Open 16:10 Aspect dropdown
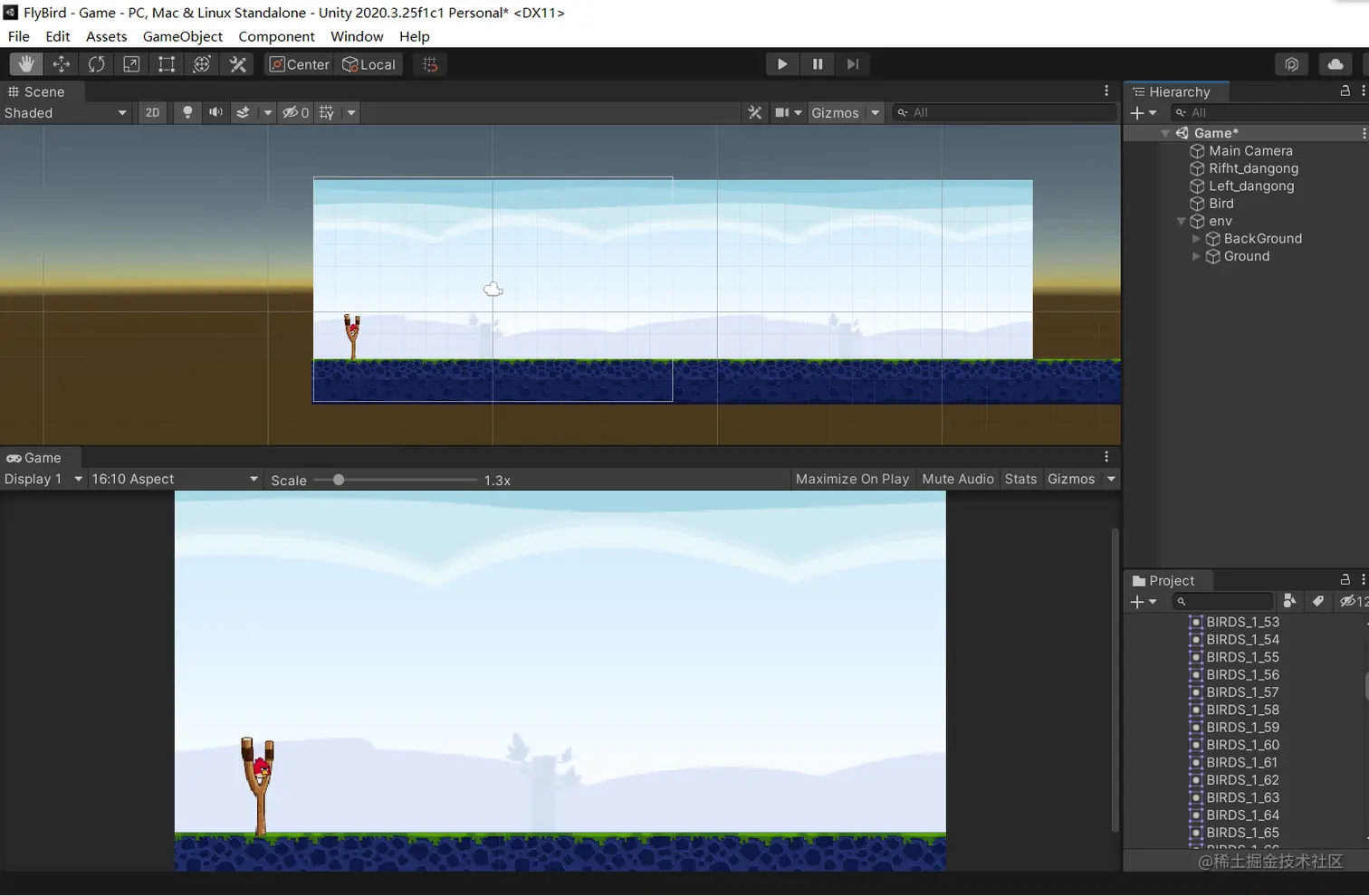1369x896 pixels. (x=175, y=479)
